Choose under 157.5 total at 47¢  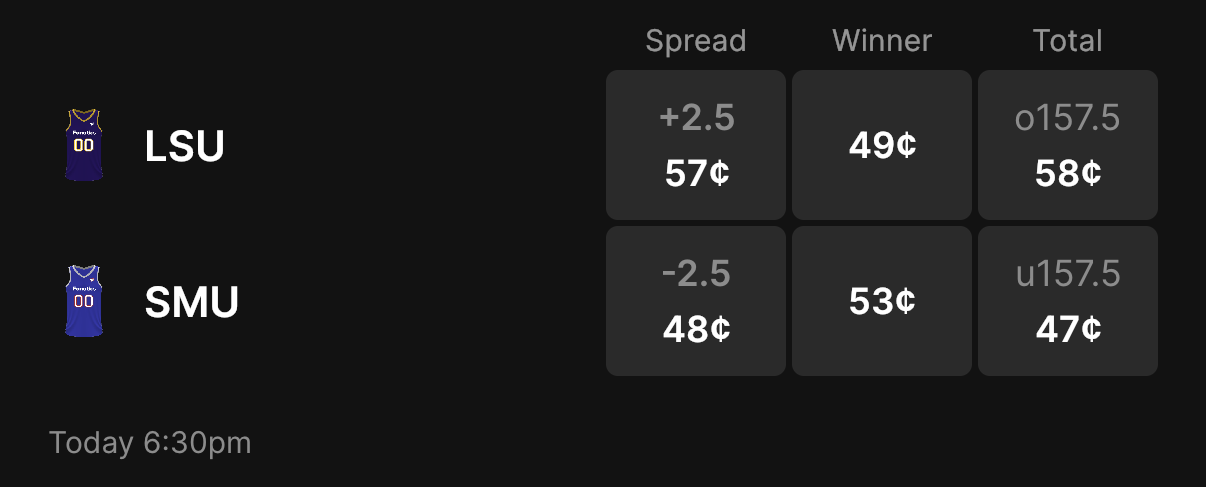1068,301
